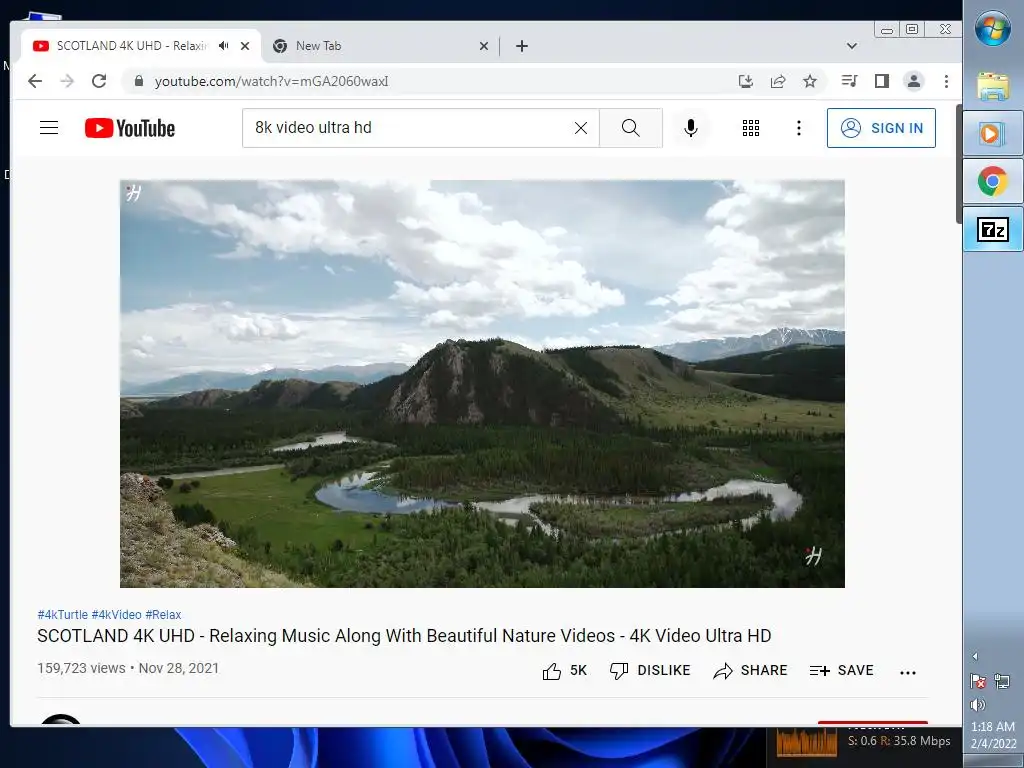The height and width of the screenshot is (768, 1024).
Task: Click the network tray icon
Action: [x=1002, y=681]
